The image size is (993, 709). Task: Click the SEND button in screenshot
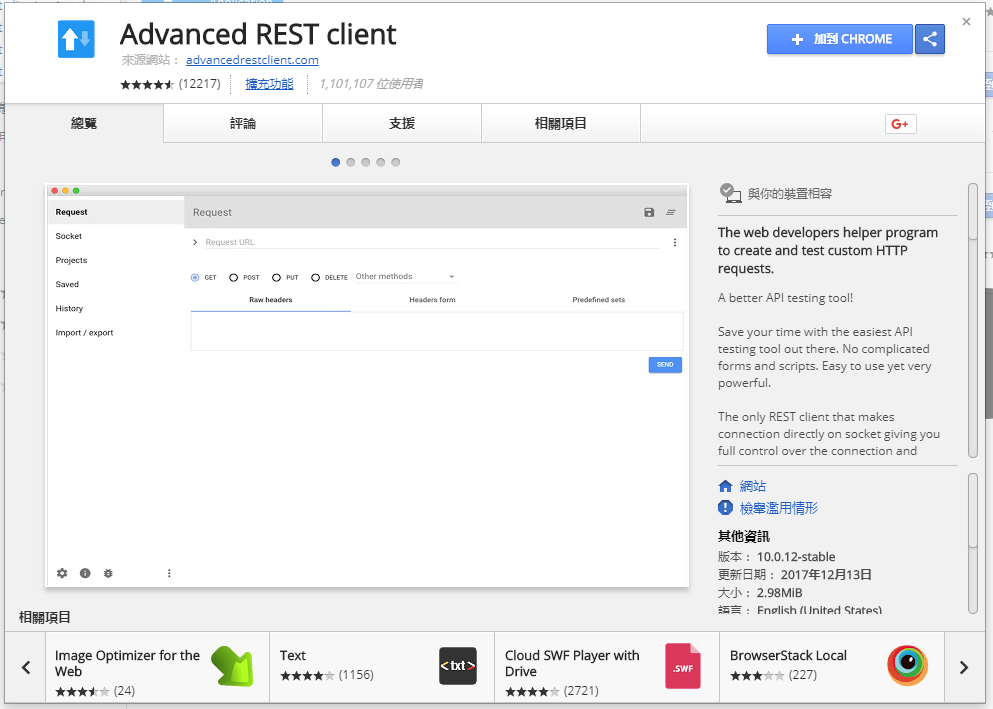pos(665,365)
